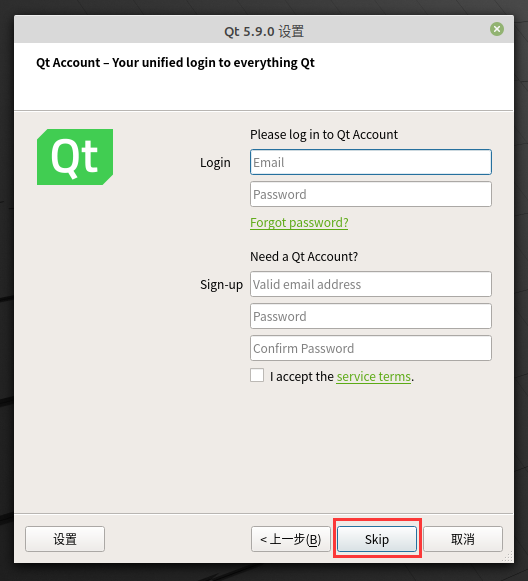Select the Login Password field
The height and width of the screenshot is (581, 528).
pos(371,194)
